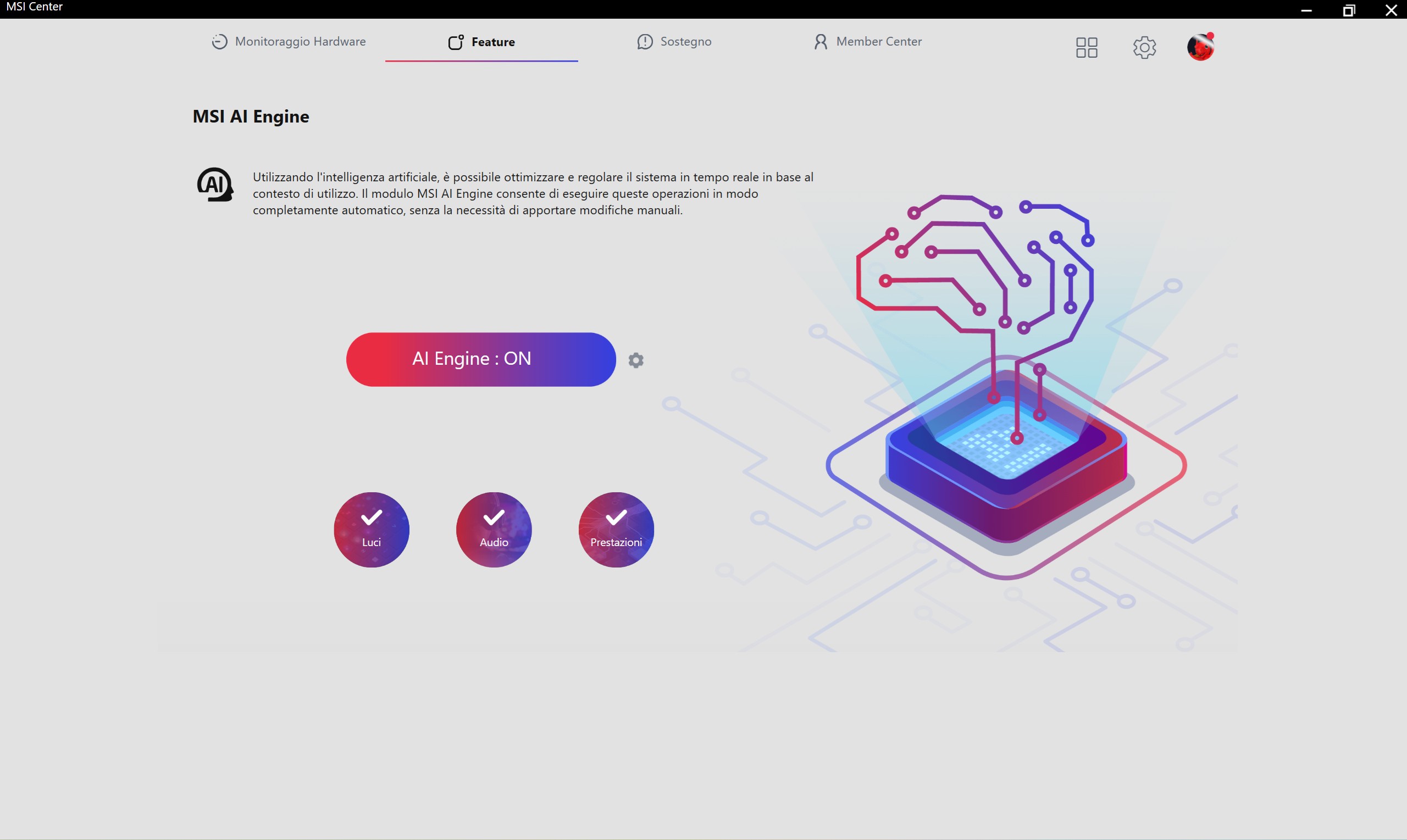
Task: Disable the Prestazioni AI option
Action: [x=616, y=529]
